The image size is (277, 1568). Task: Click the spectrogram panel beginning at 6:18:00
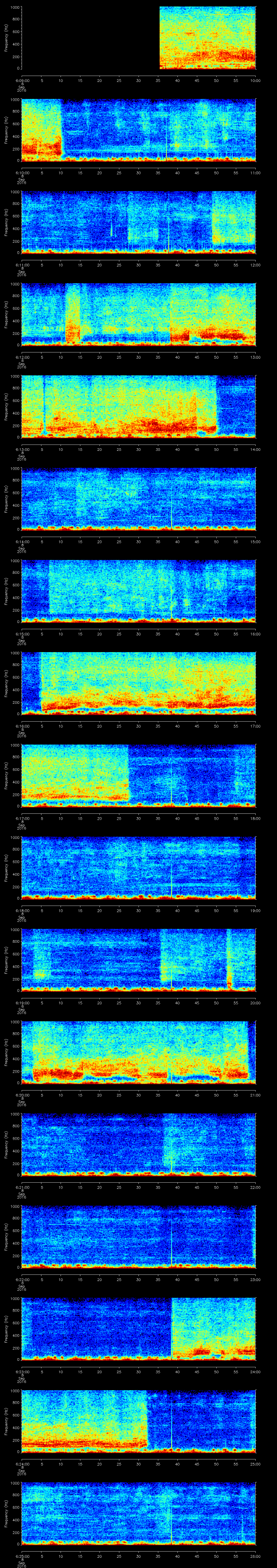[x=139, y=868]
